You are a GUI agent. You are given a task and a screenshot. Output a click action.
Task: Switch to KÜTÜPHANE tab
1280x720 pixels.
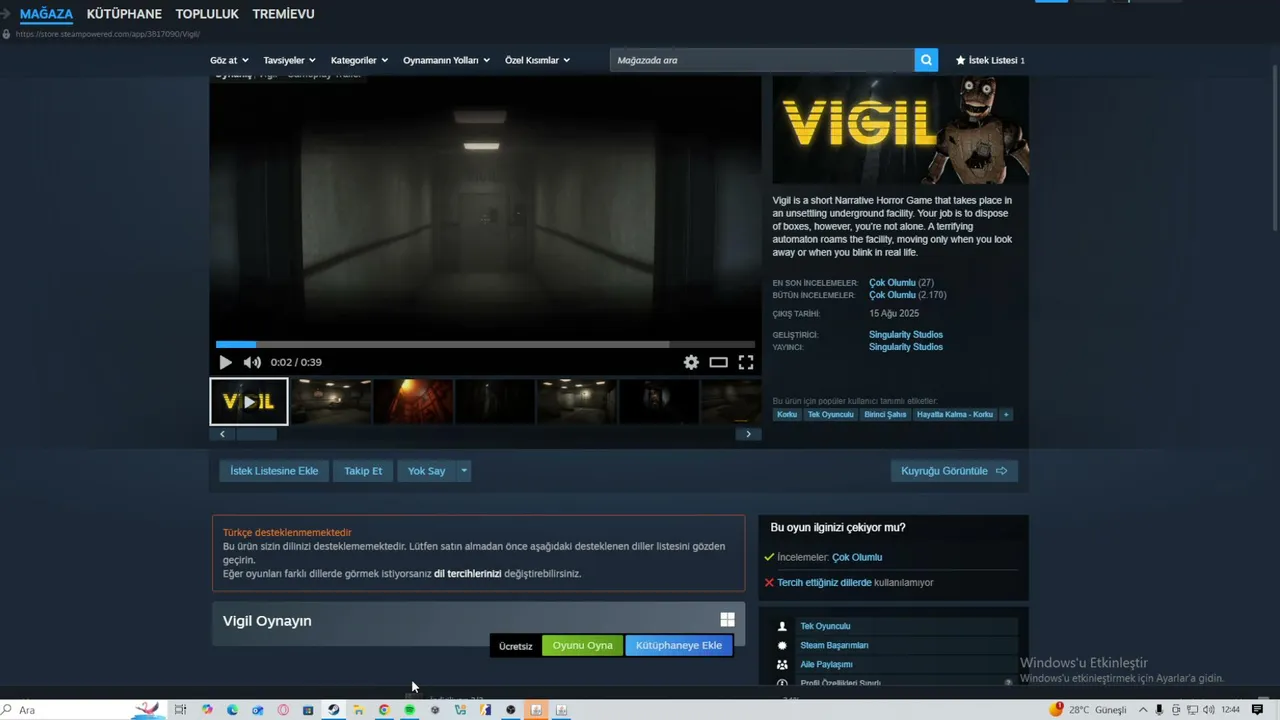pyautogui.click(x=124, y=14)
